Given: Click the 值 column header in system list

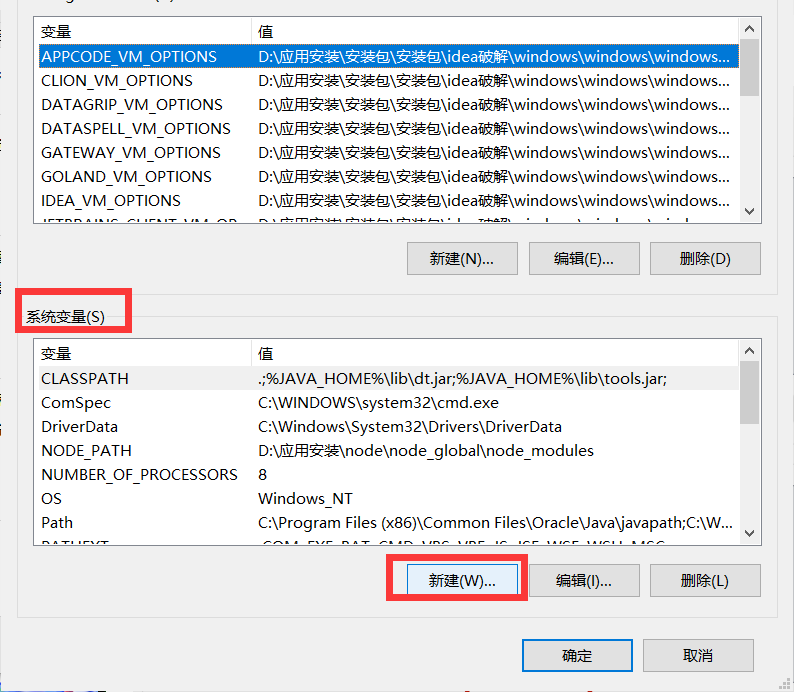Looking at the screenshot, I should (495, 353).
